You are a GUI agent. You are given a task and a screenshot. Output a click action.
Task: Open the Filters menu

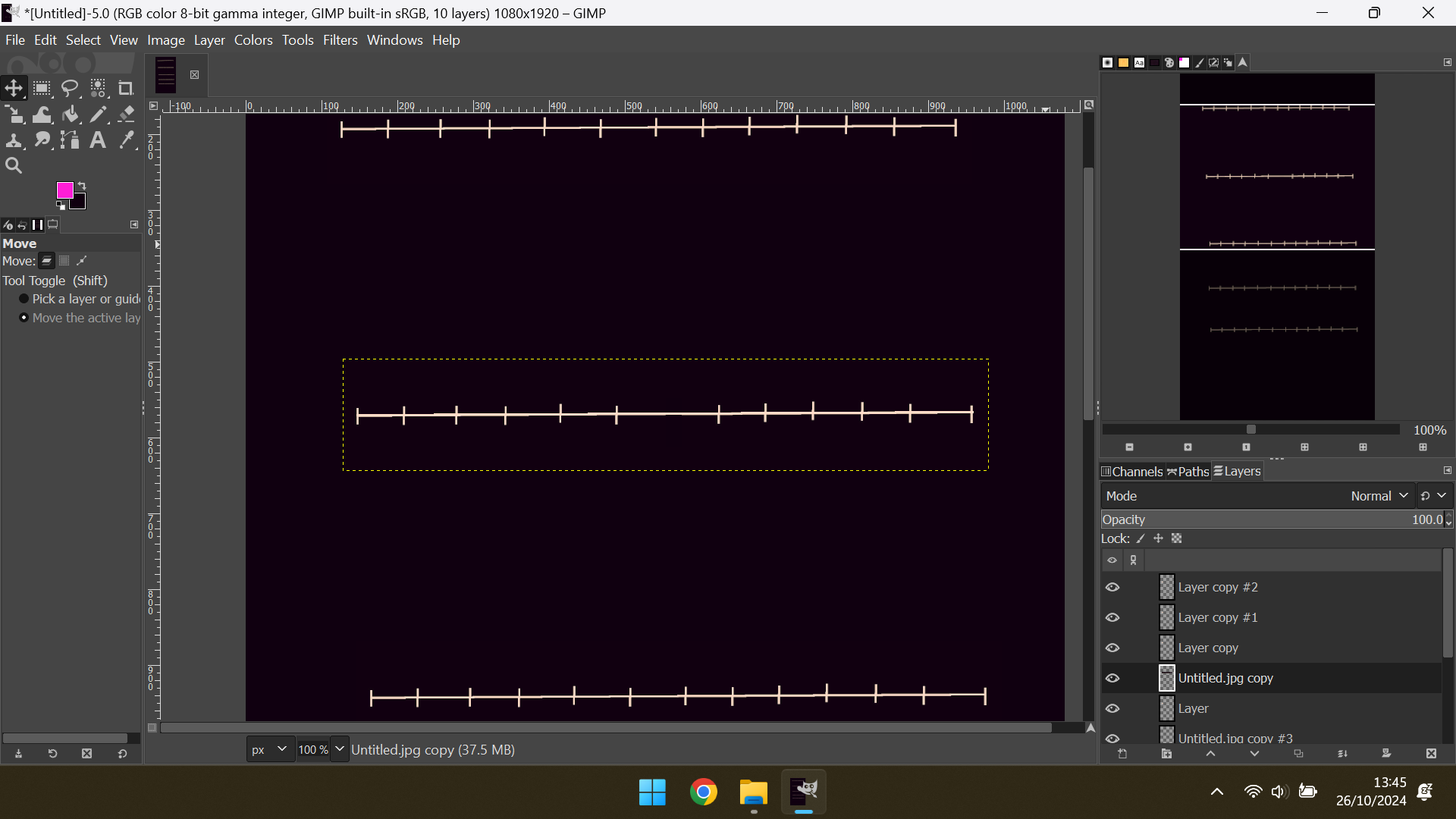tap(340, 40)
